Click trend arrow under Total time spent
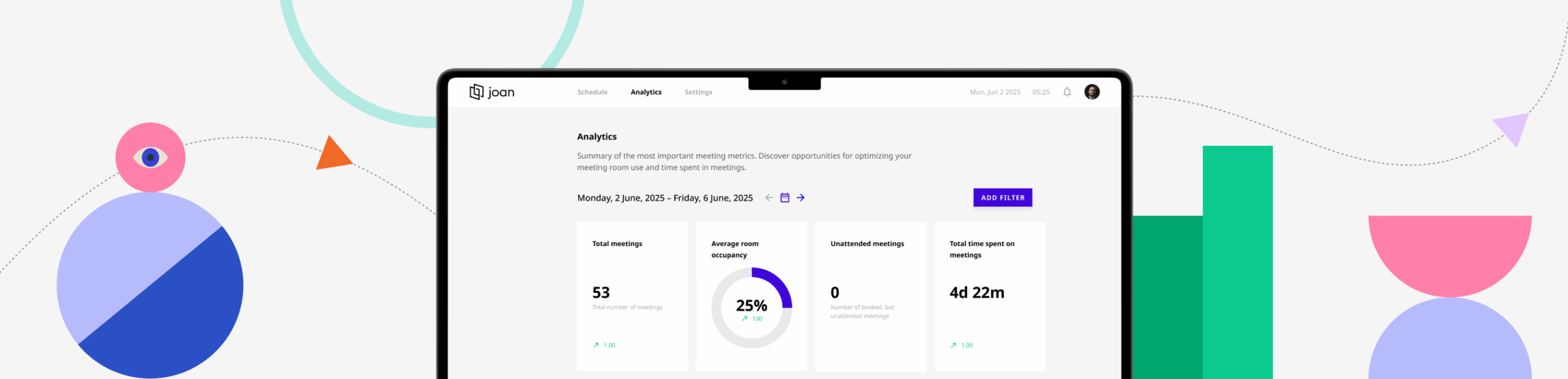This screenshot has height=379, width=1568. [x=953, y=345]
